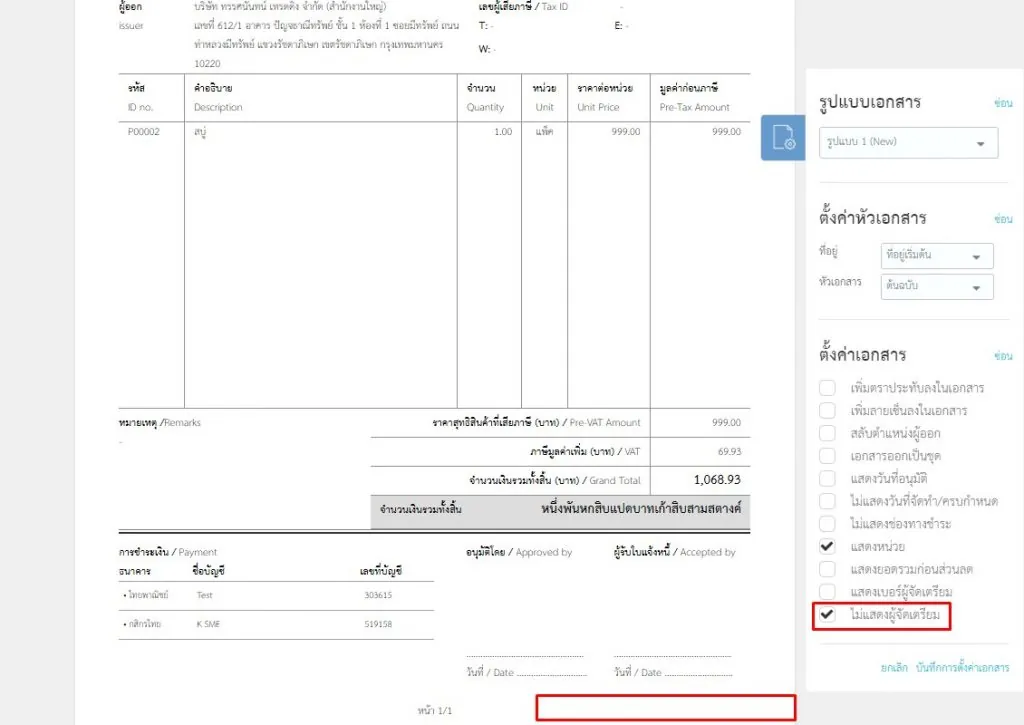Hide the รูปแบบเอกสาร section via ซ่อน
Screen dimensions: 1024x725
[1004, 103]
